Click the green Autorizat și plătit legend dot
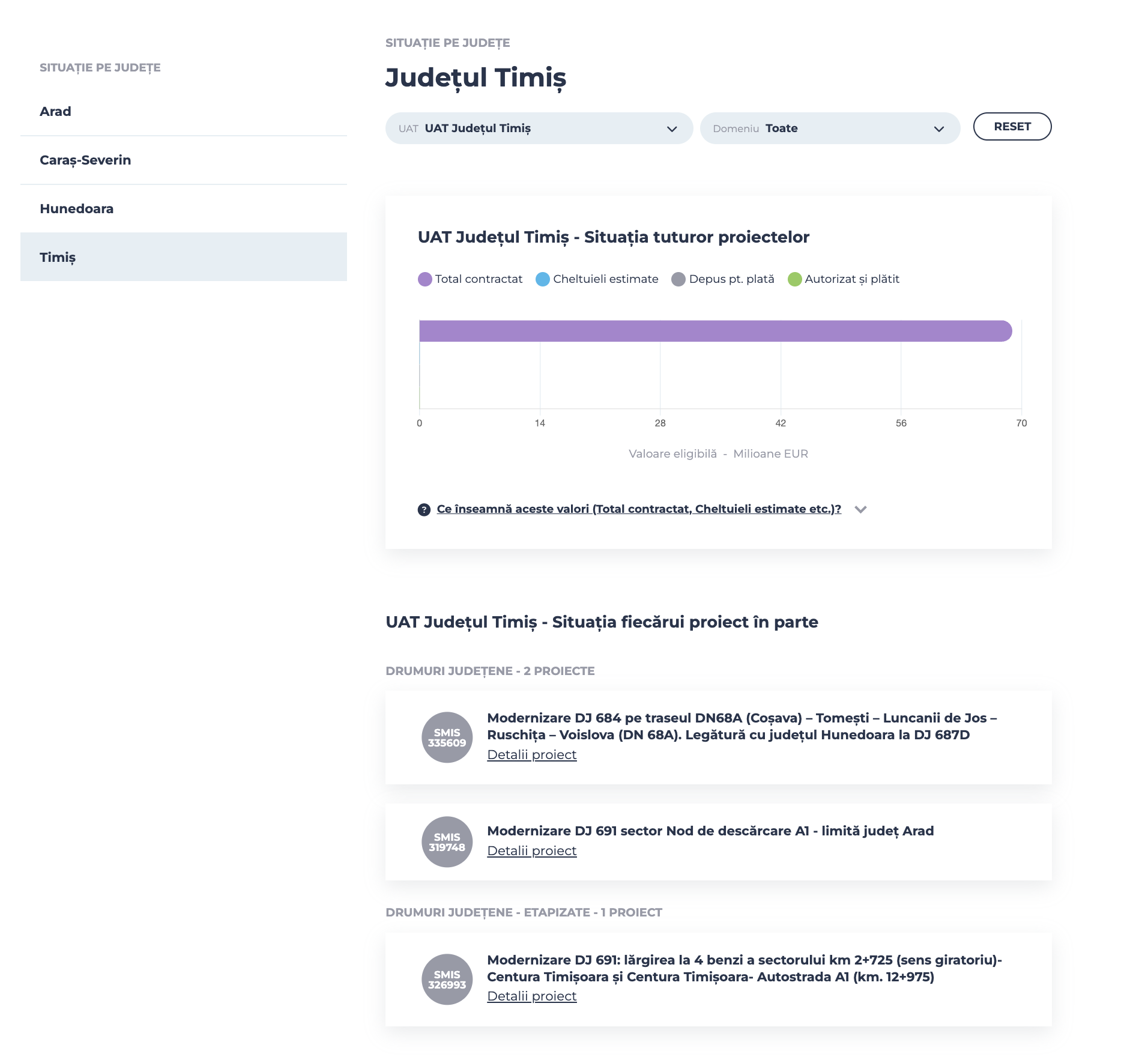 [794, 279]
